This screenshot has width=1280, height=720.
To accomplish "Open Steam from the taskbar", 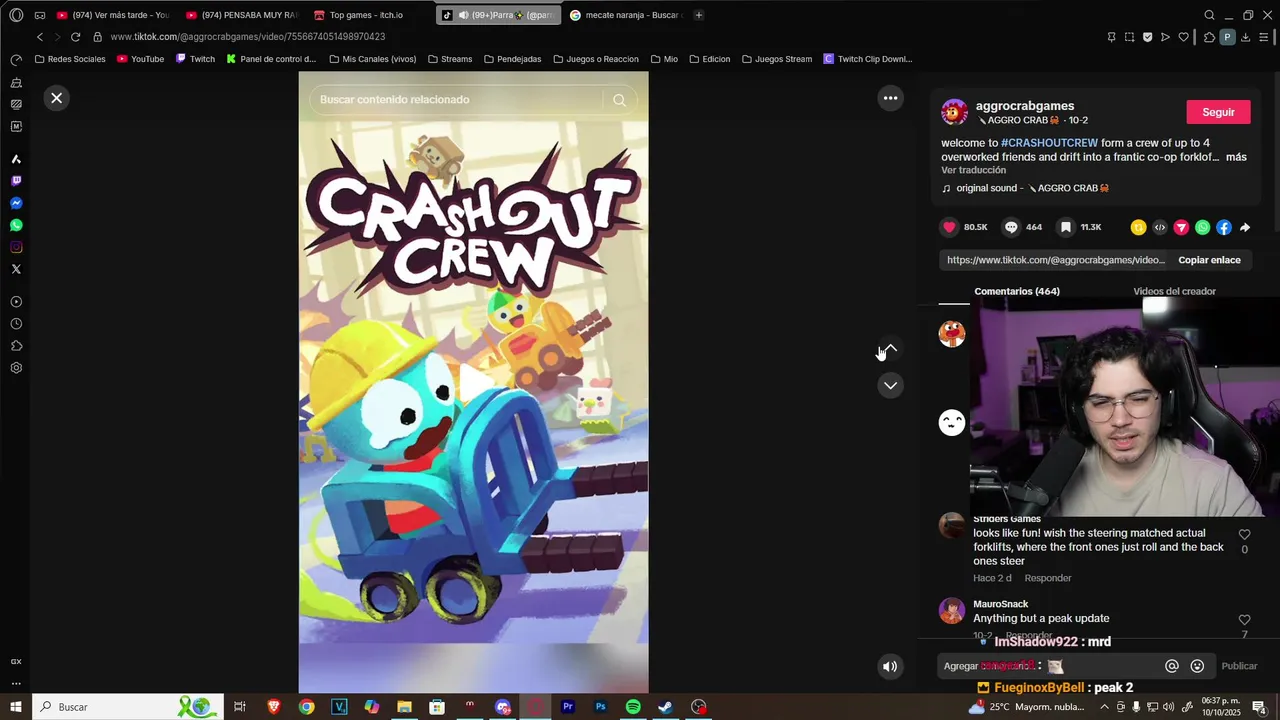I will [x=665, y=707].
